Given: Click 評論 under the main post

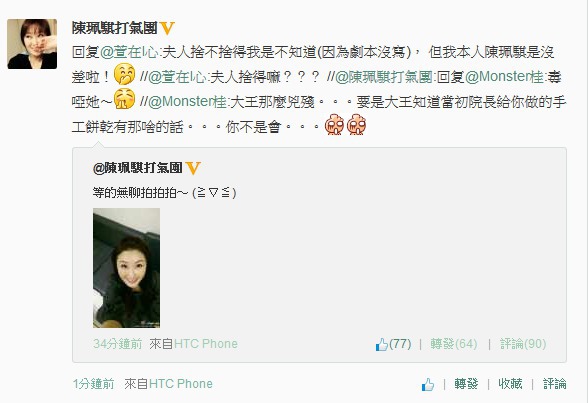Looking at the screenshot, I should click(x=555, y=384).
